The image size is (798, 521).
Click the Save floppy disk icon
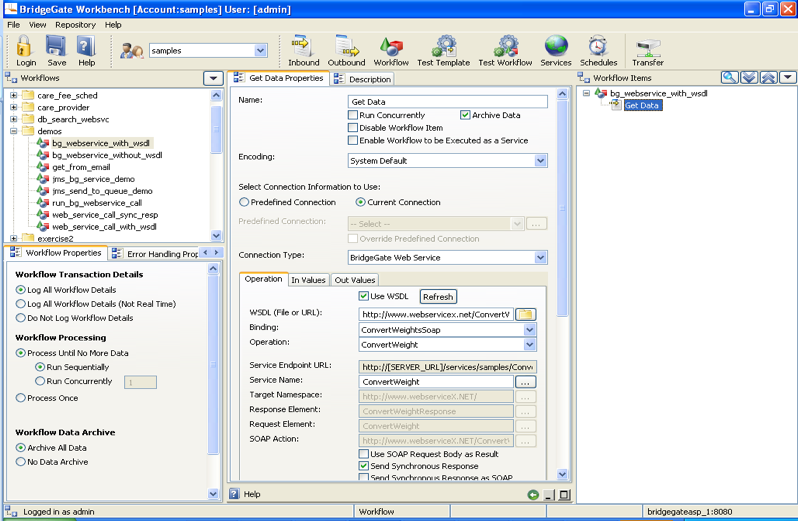click(56, 46)
